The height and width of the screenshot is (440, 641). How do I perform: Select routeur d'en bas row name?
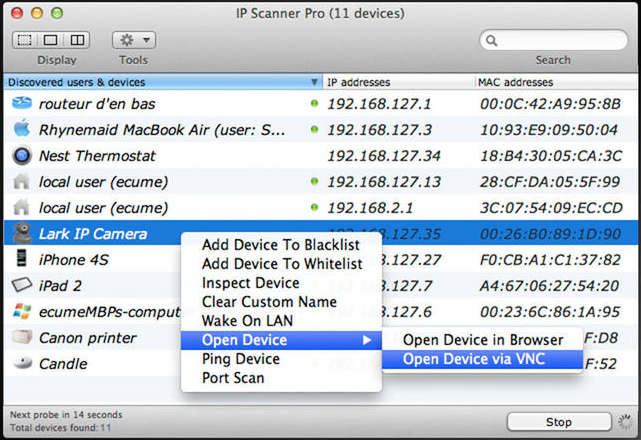(x=97, y=104)
